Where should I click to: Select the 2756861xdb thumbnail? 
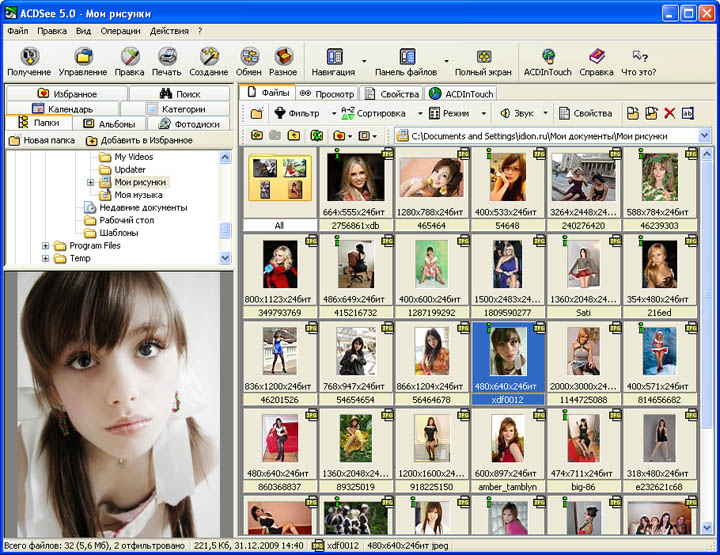click(355, 189)
